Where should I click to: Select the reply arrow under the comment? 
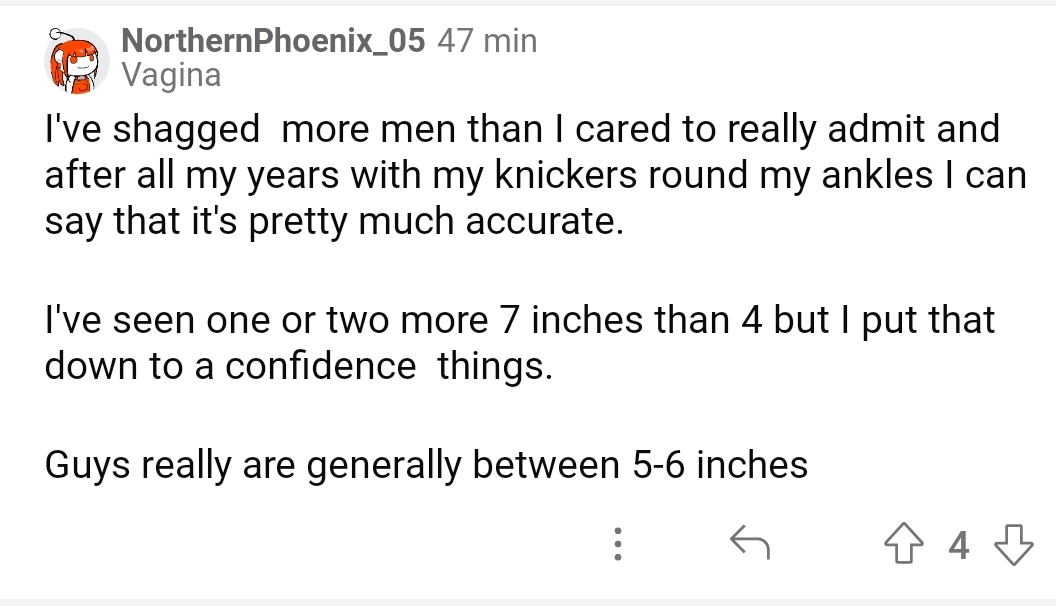click(x=751, y=543)
